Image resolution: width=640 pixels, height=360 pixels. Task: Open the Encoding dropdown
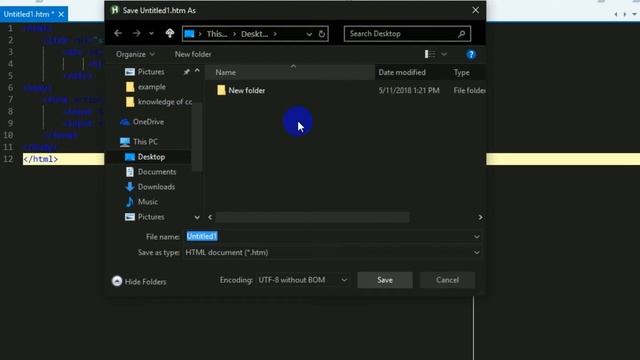303,280
